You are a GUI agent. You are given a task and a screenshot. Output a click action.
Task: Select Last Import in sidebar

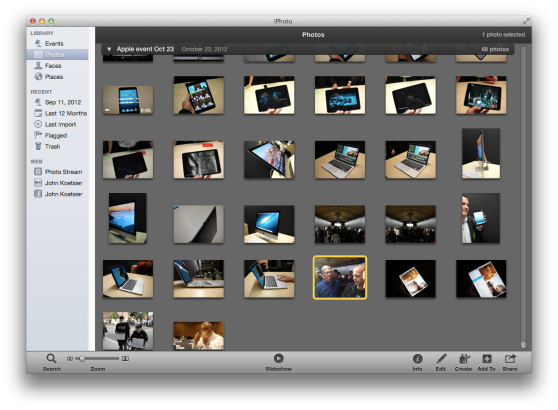60,124
